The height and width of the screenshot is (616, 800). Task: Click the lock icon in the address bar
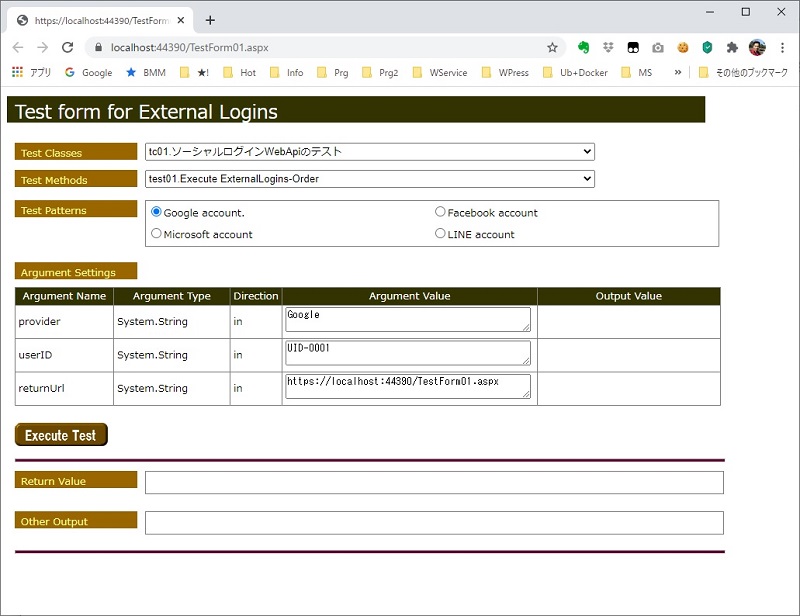pyautogui.click(x=98, y=47)
